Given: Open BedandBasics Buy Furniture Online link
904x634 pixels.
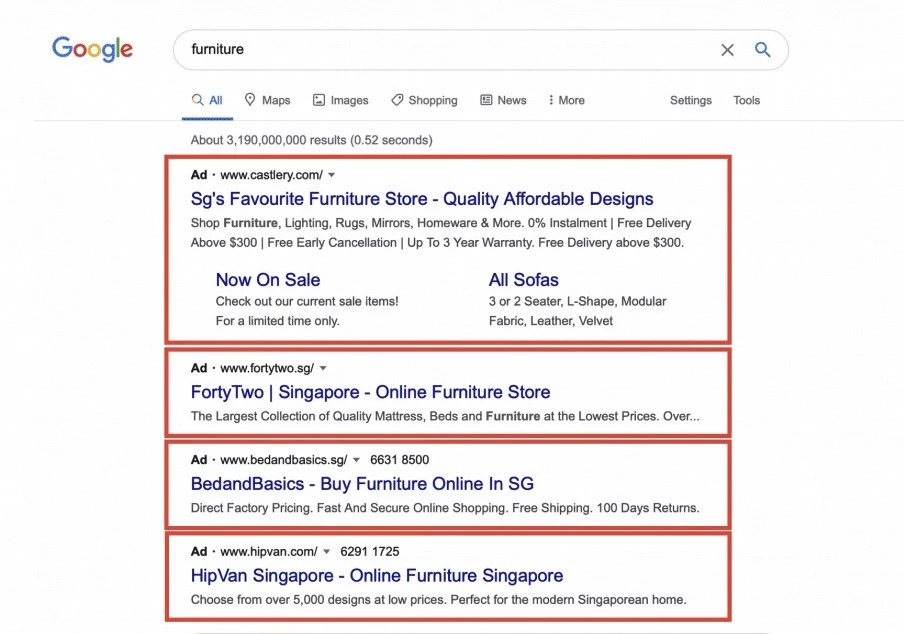Looking at the screenshot, I should pos(362,484).
